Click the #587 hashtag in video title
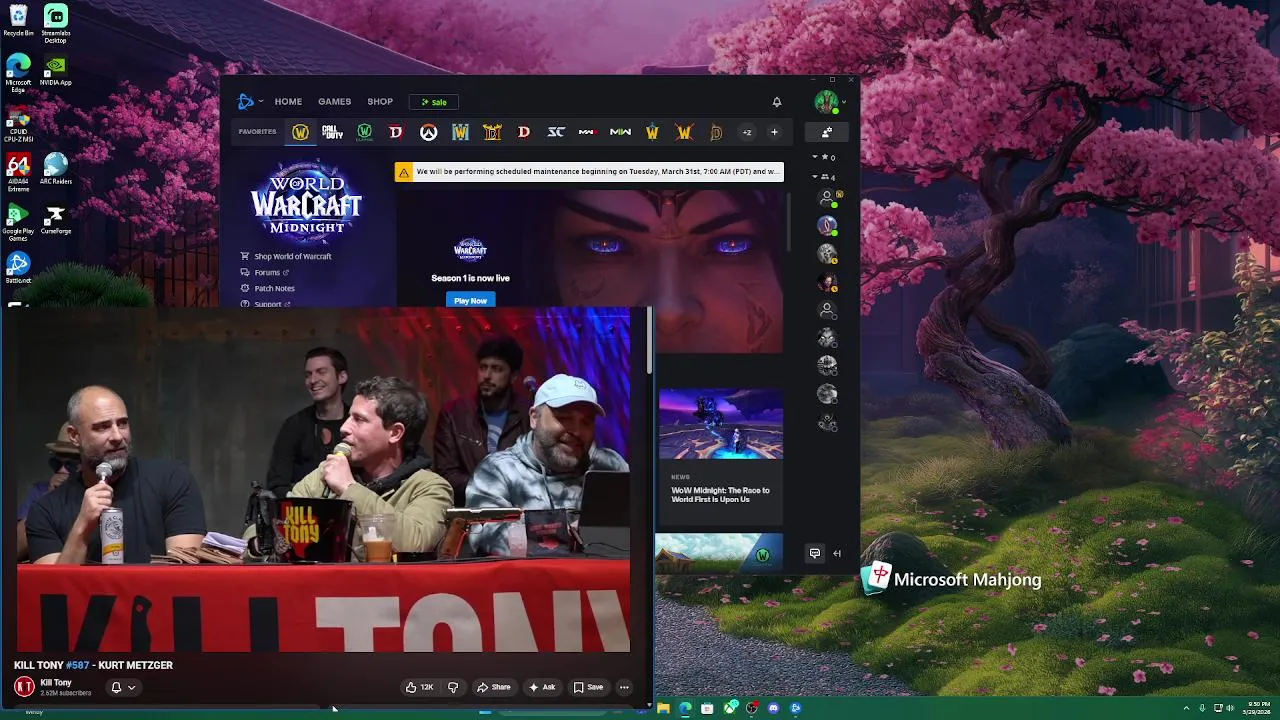The width and height of the screenshot is (1280, 720). pos(78,665)
